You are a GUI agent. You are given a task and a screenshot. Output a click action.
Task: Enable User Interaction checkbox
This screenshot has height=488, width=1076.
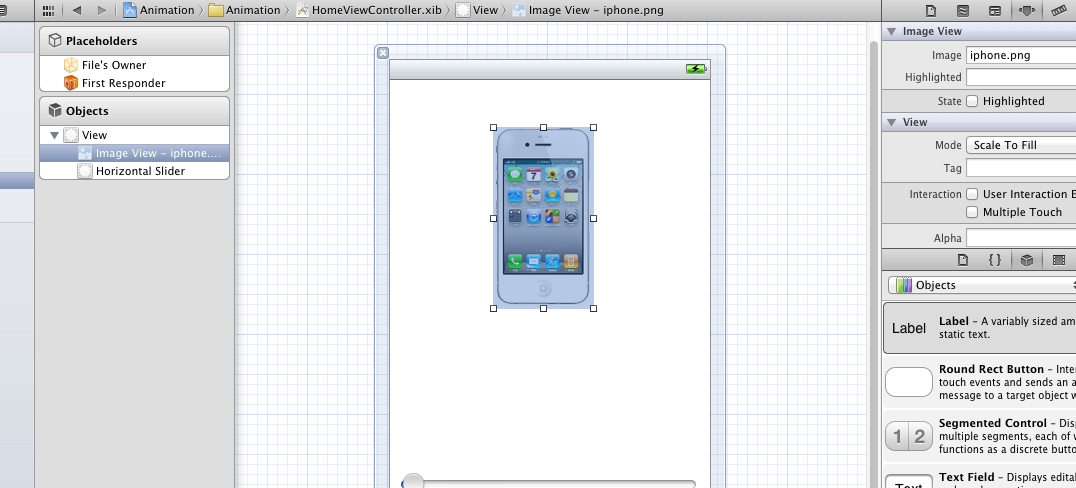[972, 194]
